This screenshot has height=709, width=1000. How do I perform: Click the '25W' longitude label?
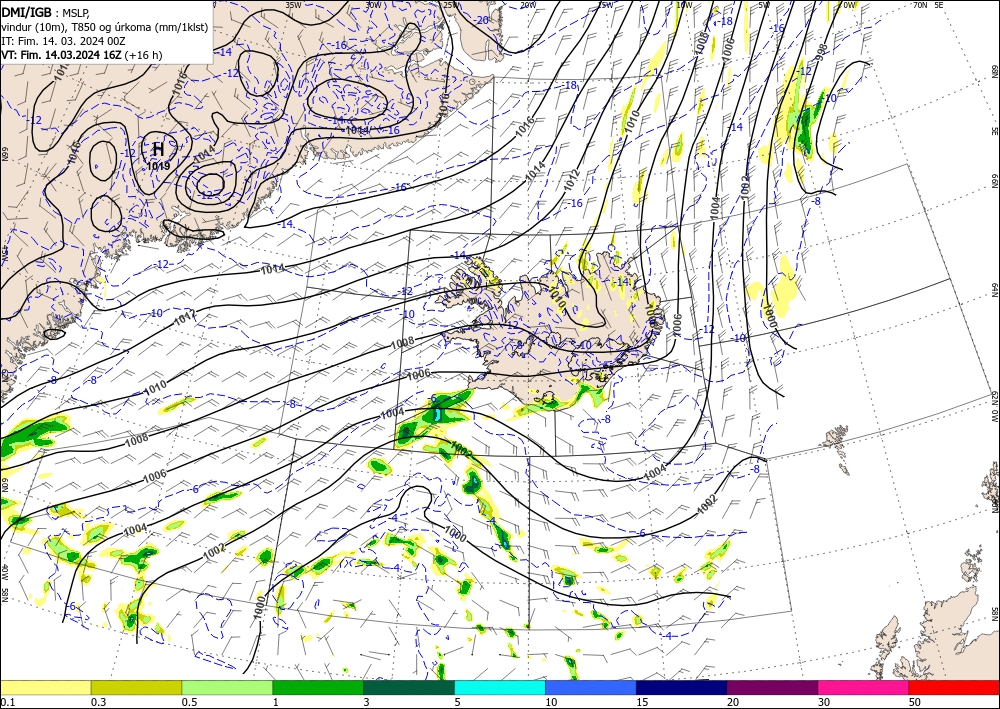450,5
